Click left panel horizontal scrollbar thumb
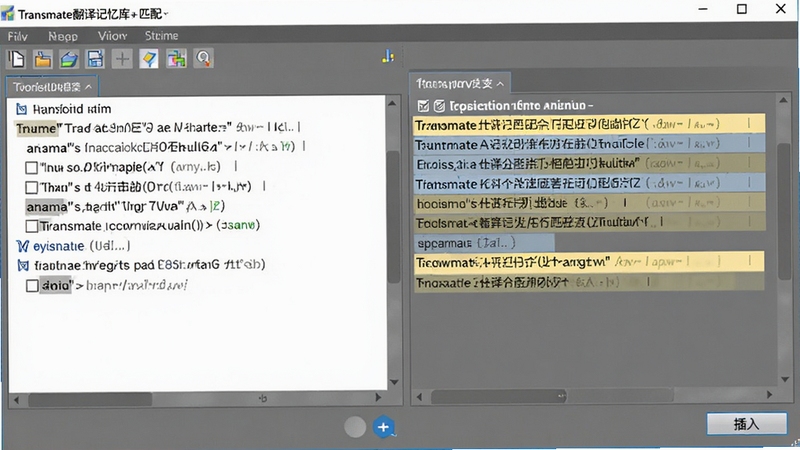 (x=90, y=399)
